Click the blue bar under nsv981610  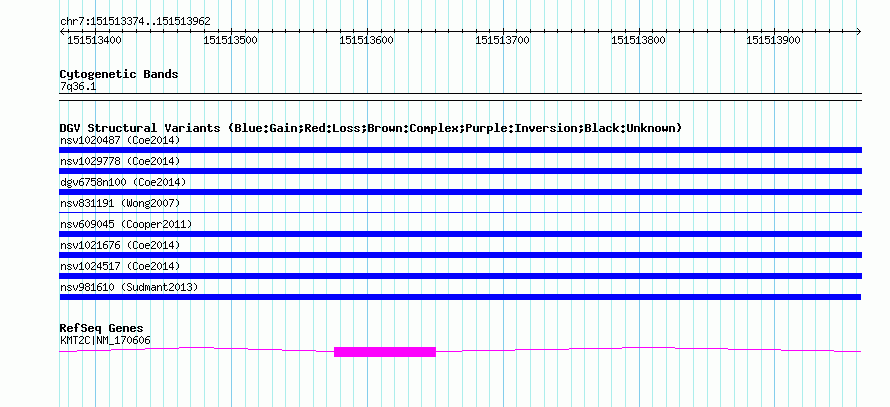[x=460, y=297]
